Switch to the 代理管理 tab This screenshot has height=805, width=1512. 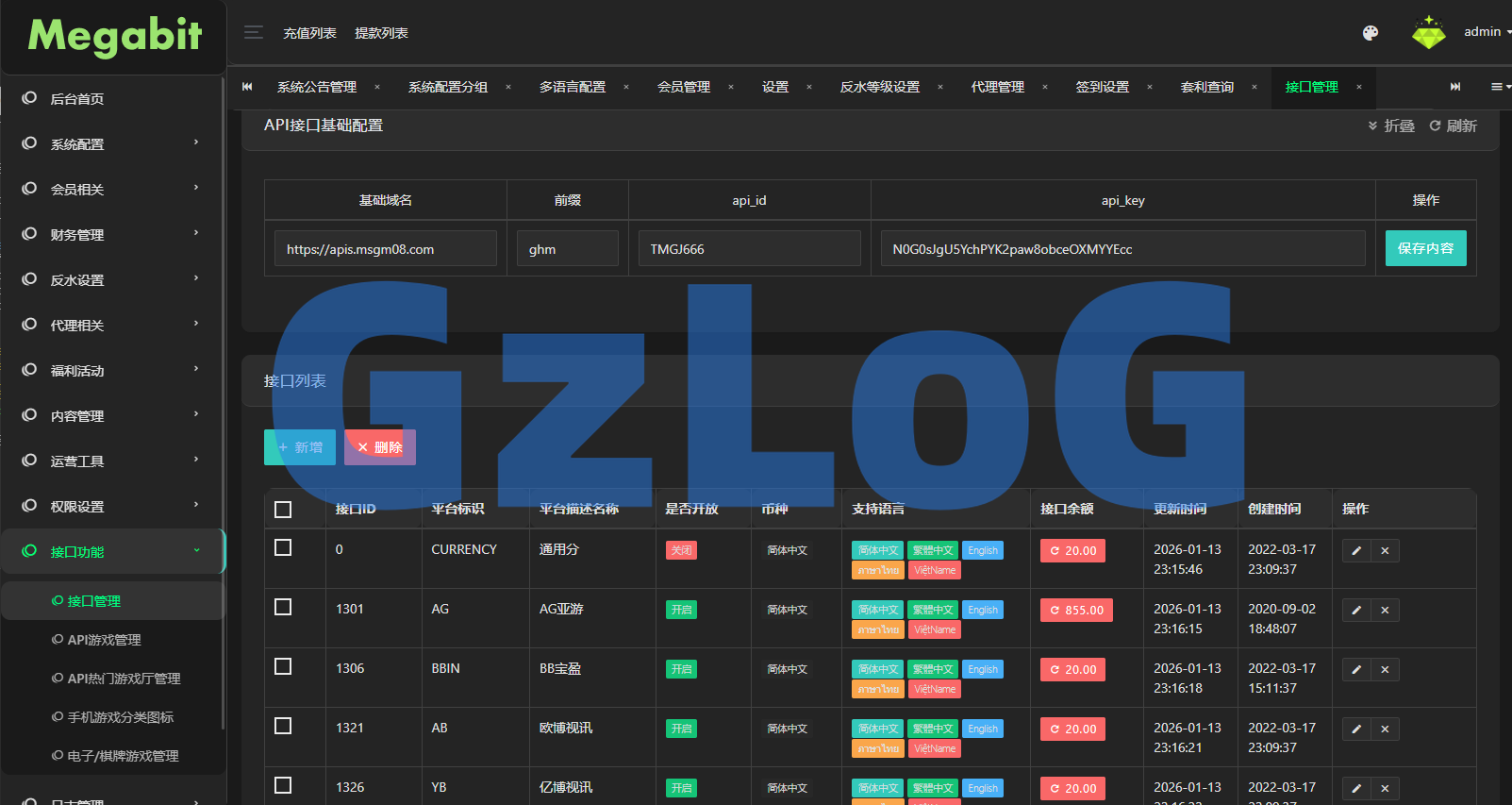[997, 87]
